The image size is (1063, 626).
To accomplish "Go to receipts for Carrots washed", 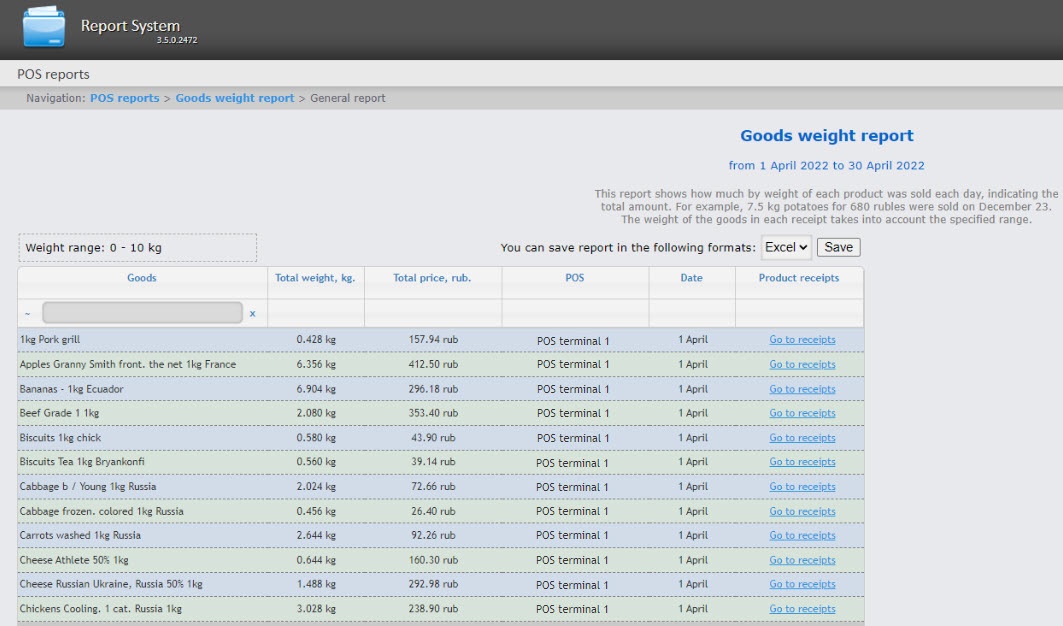I will [x=802, y=536].
